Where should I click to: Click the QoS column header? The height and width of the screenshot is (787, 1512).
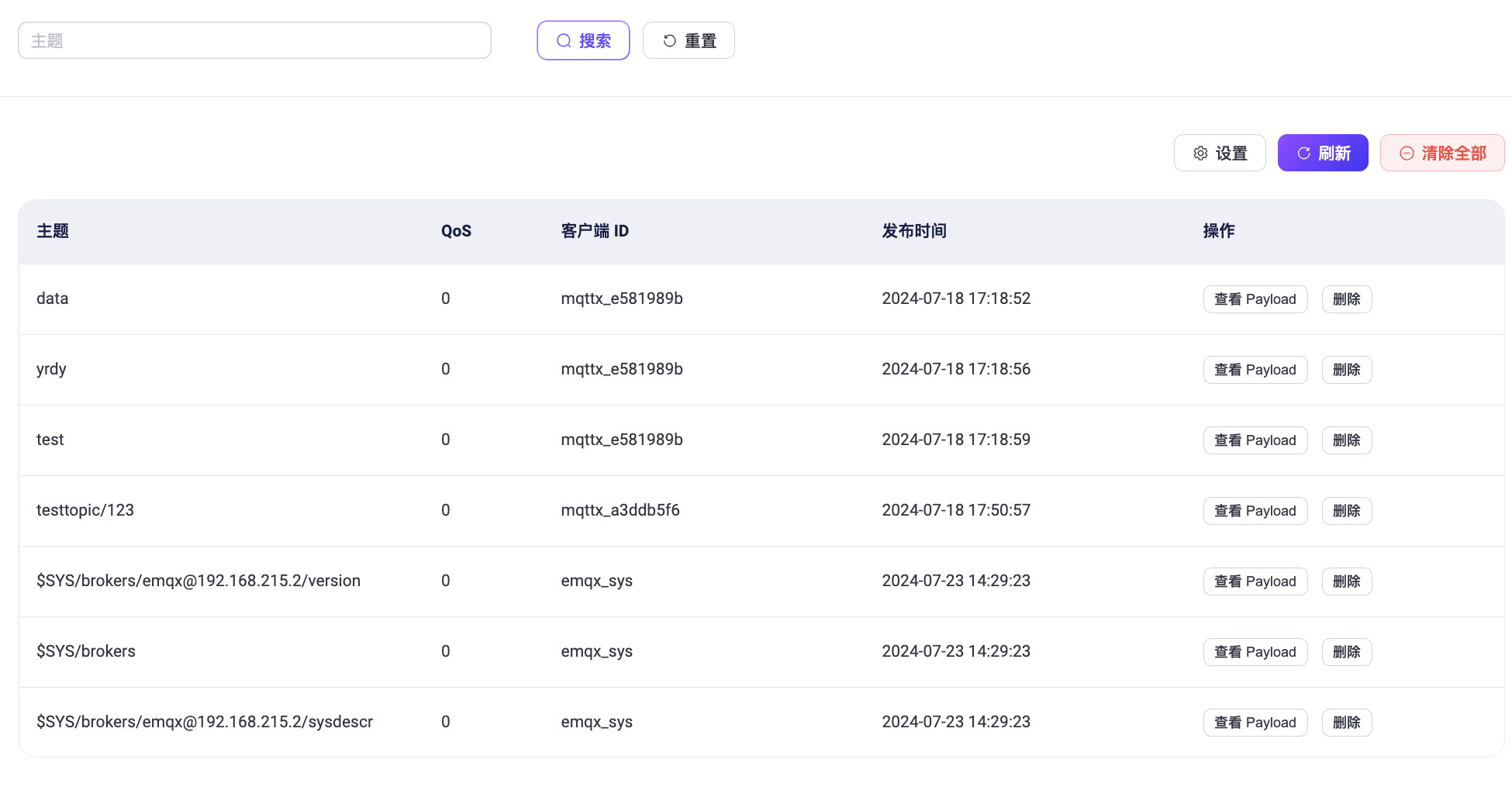click(x=456, y=231)
